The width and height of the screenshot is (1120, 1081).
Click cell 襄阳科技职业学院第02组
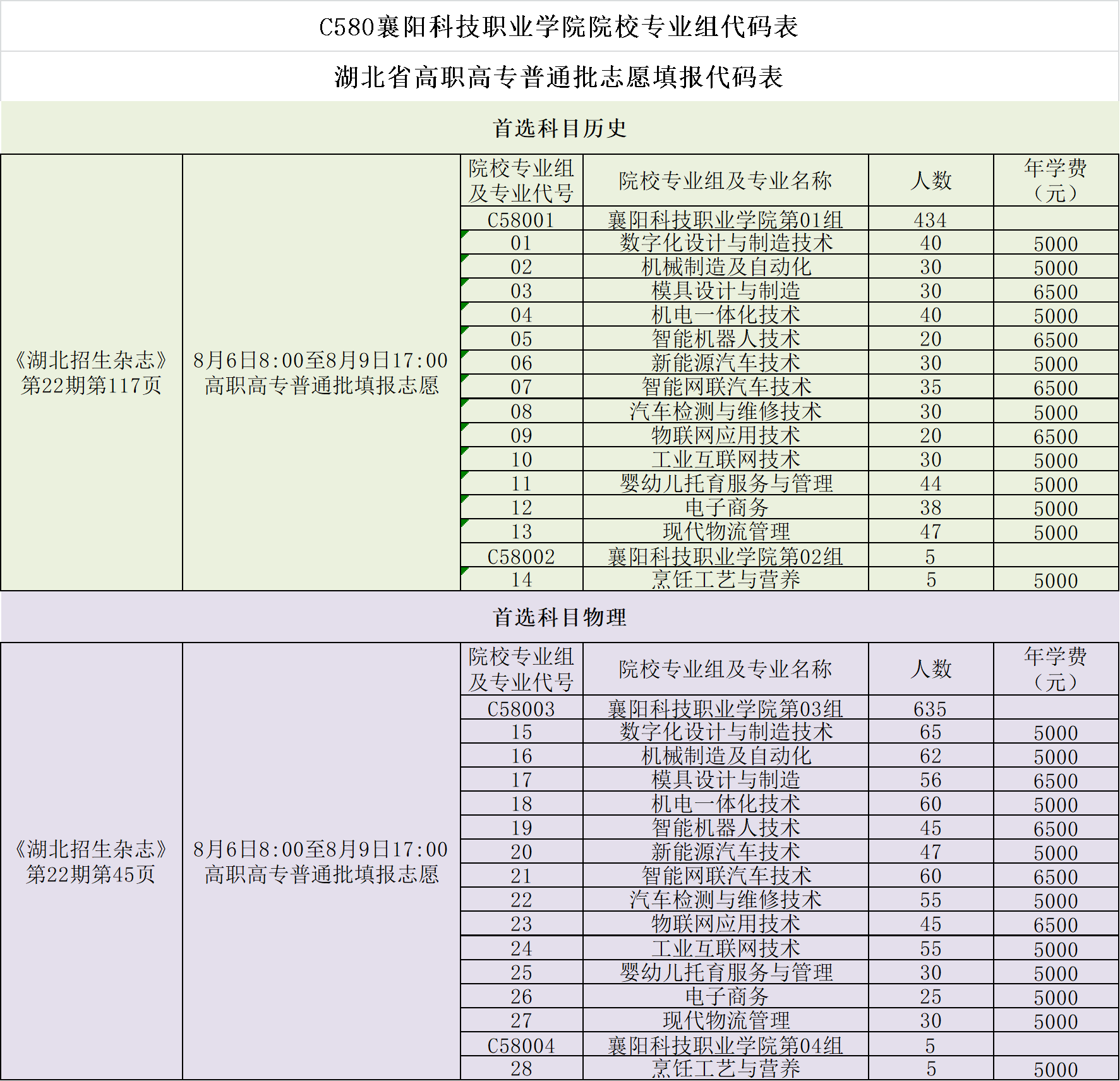[725, 557]
